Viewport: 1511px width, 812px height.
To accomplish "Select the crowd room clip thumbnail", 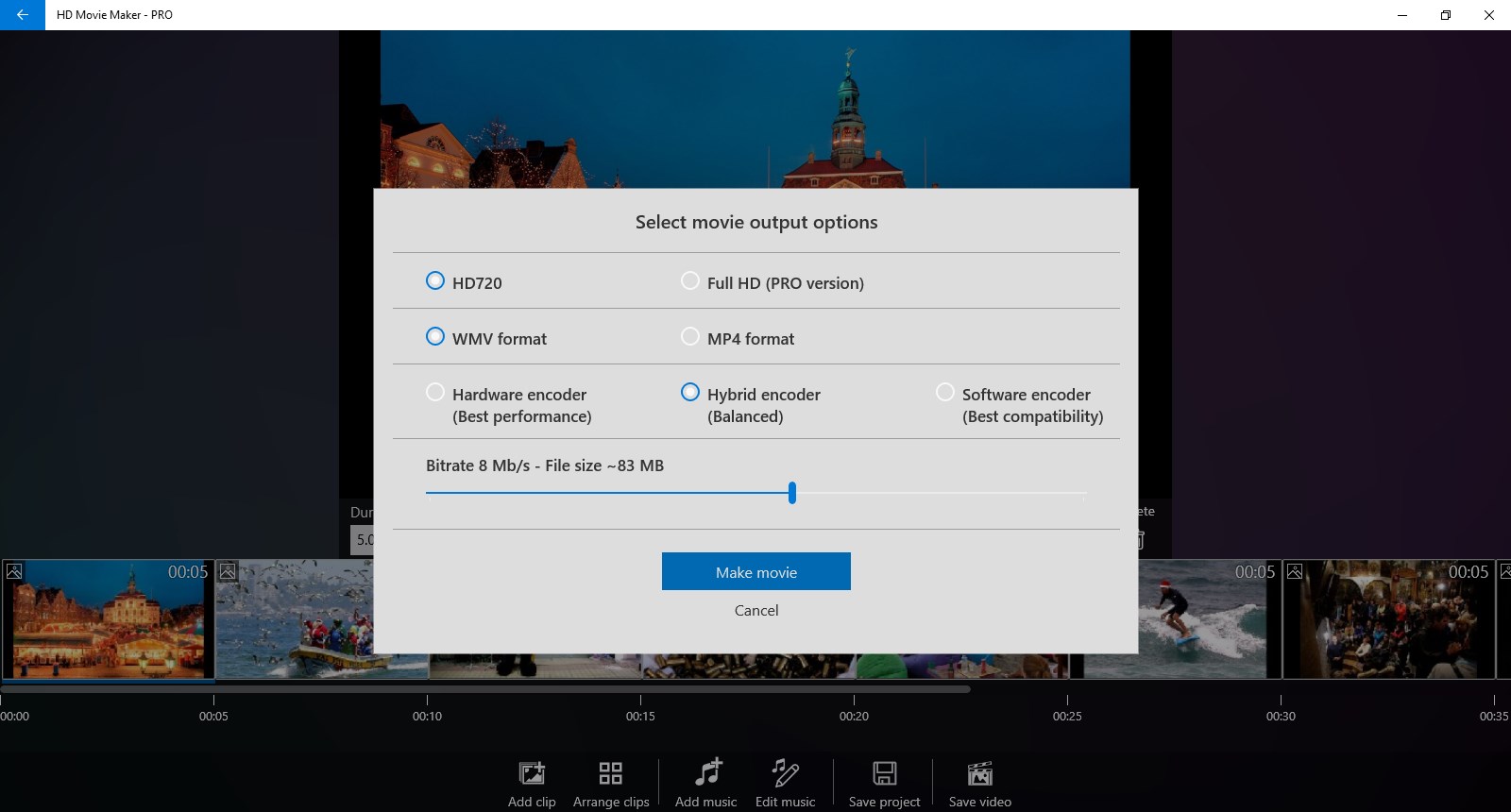I will (1388, 618).
